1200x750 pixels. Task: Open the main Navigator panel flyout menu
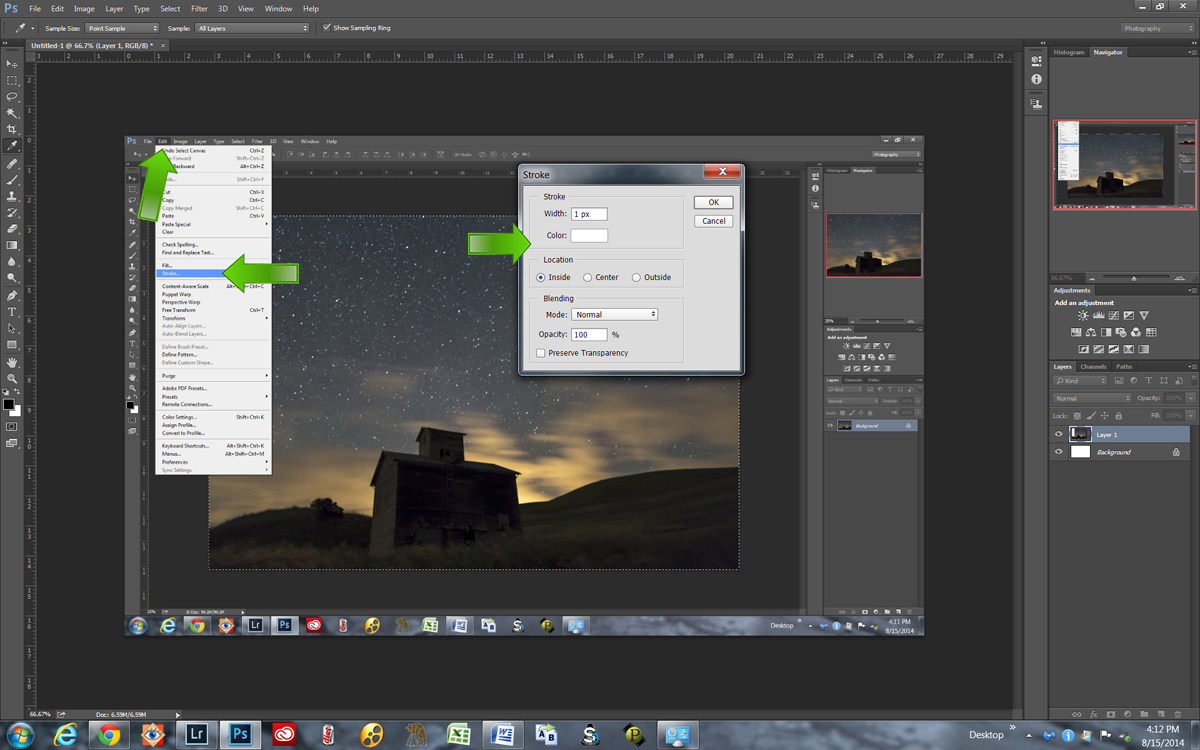tap(1190, 52)
